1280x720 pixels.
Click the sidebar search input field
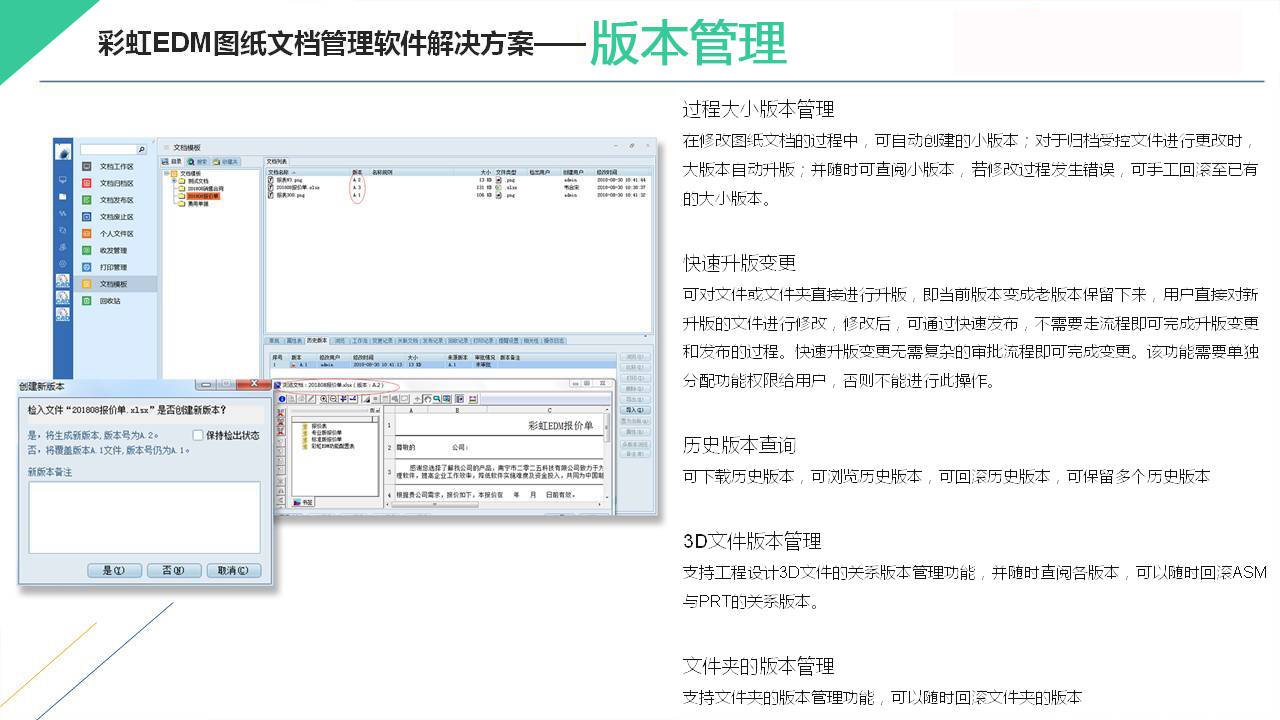[109, 149]
